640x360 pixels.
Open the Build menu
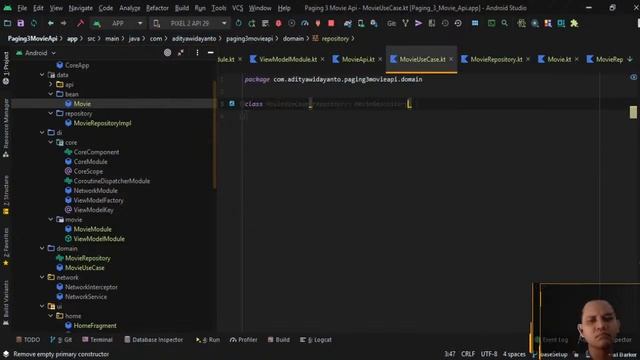tap(182, 8)
